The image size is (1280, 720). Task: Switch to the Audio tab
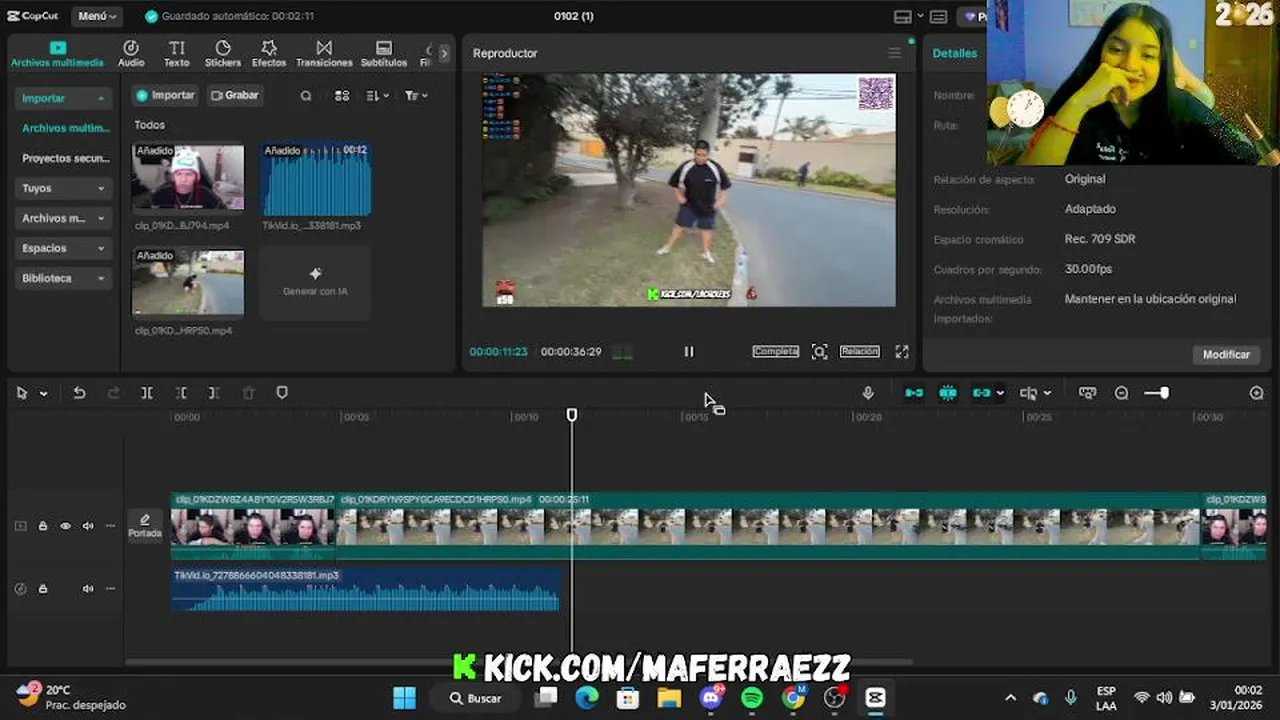pyautogui.click(x=131, y=54)
